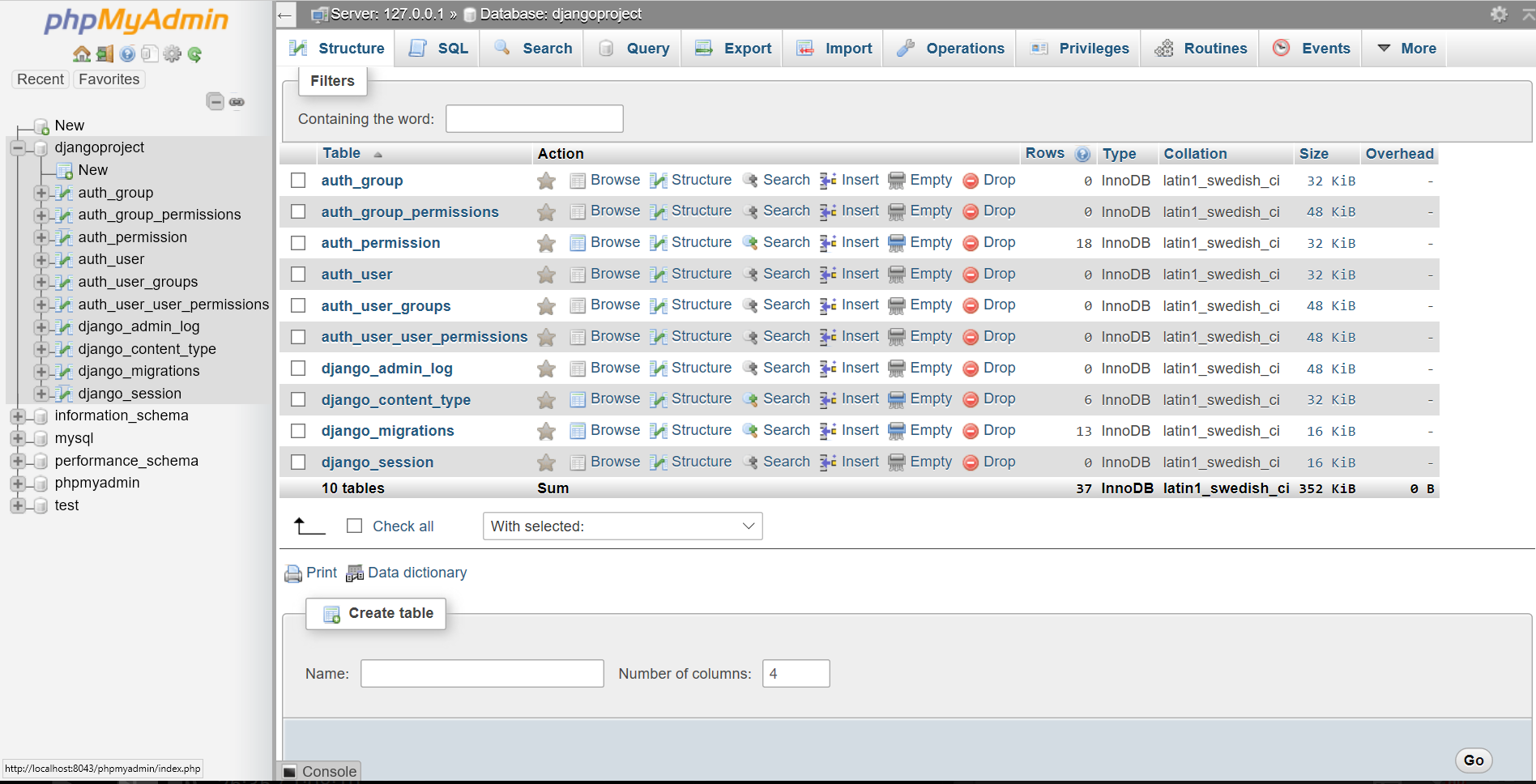Click the Go button
Screen dimensions: 1536x784
coord(1474,761)
